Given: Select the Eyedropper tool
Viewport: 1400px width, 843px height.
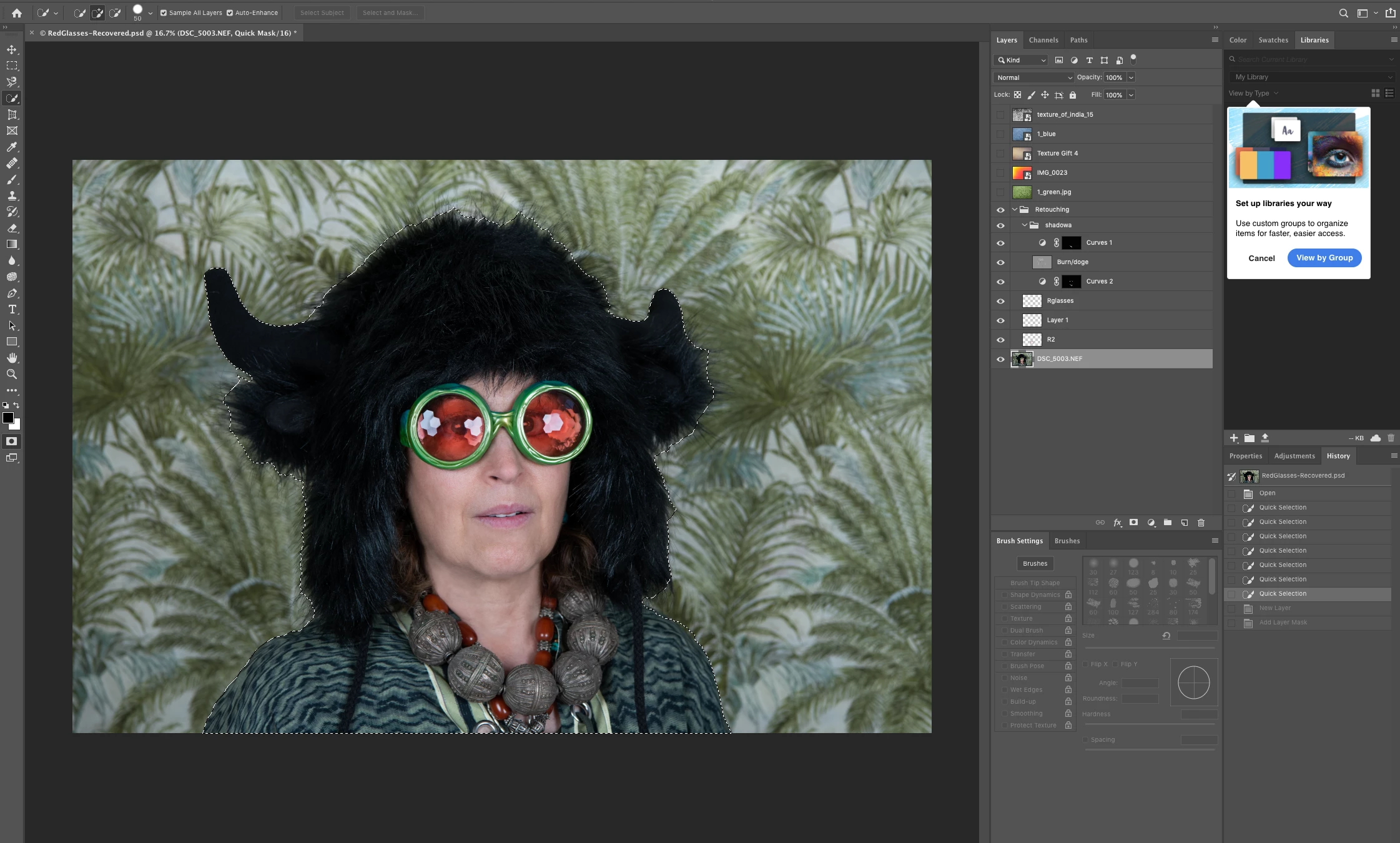Looking at the screenshot, I should pyautogui.click(x=12, y=147).
